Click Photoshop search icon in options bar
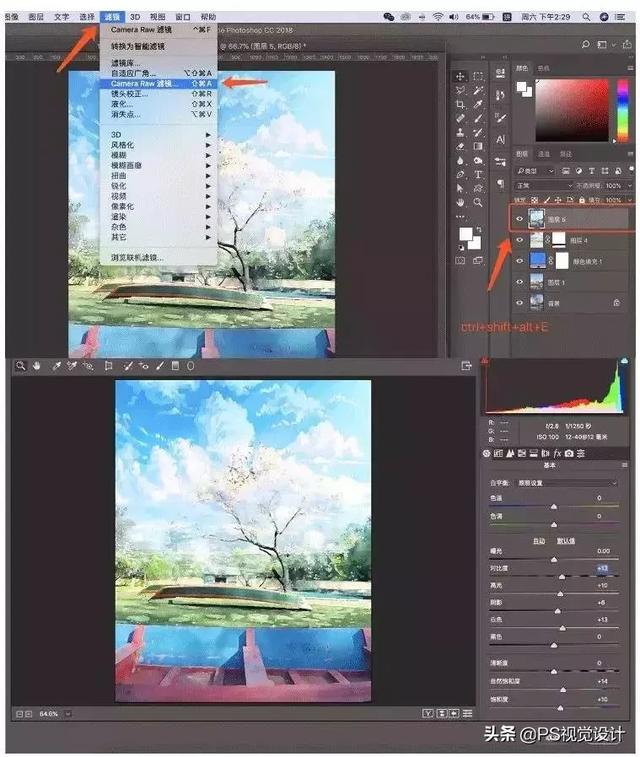 click(x=585, y=44)
